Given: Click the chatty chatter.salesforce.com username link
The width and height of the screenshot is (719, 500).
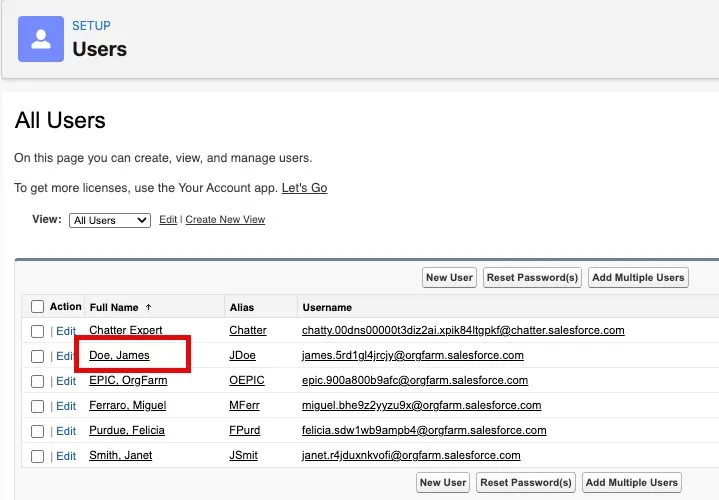Looking at the screenshot, I should tap(463, 330).
